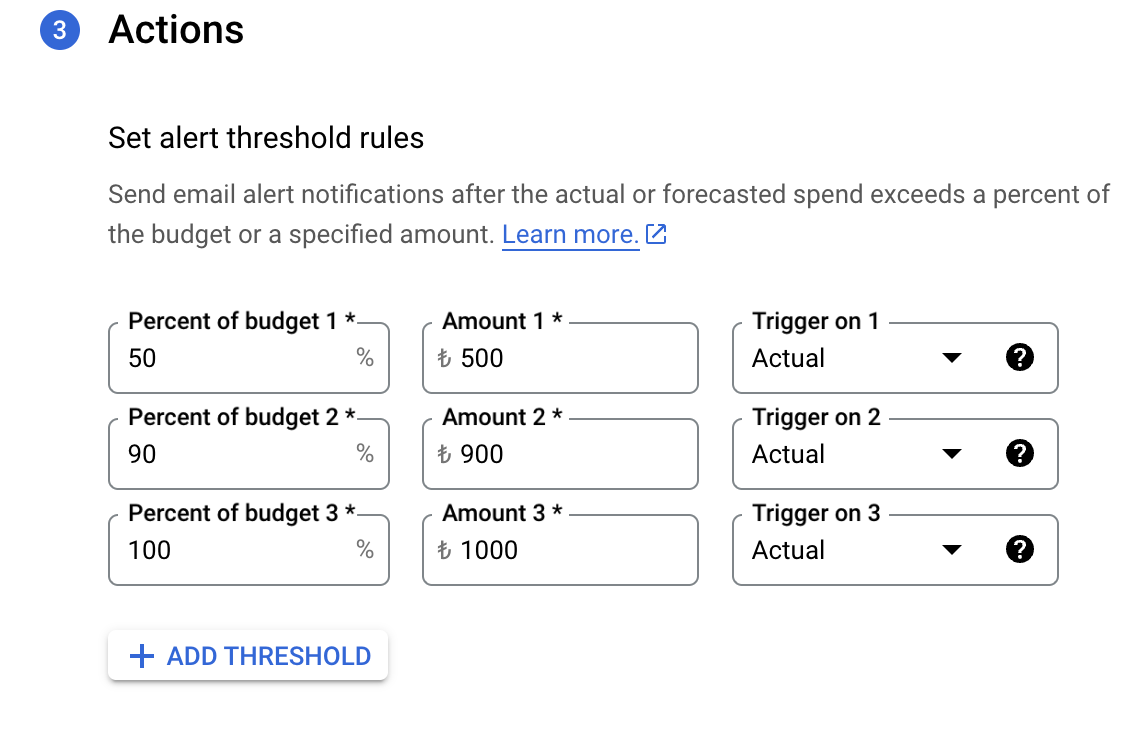Open the Learn more link
The height and width of the screenshot is (742, 1136).
point(570,234)
